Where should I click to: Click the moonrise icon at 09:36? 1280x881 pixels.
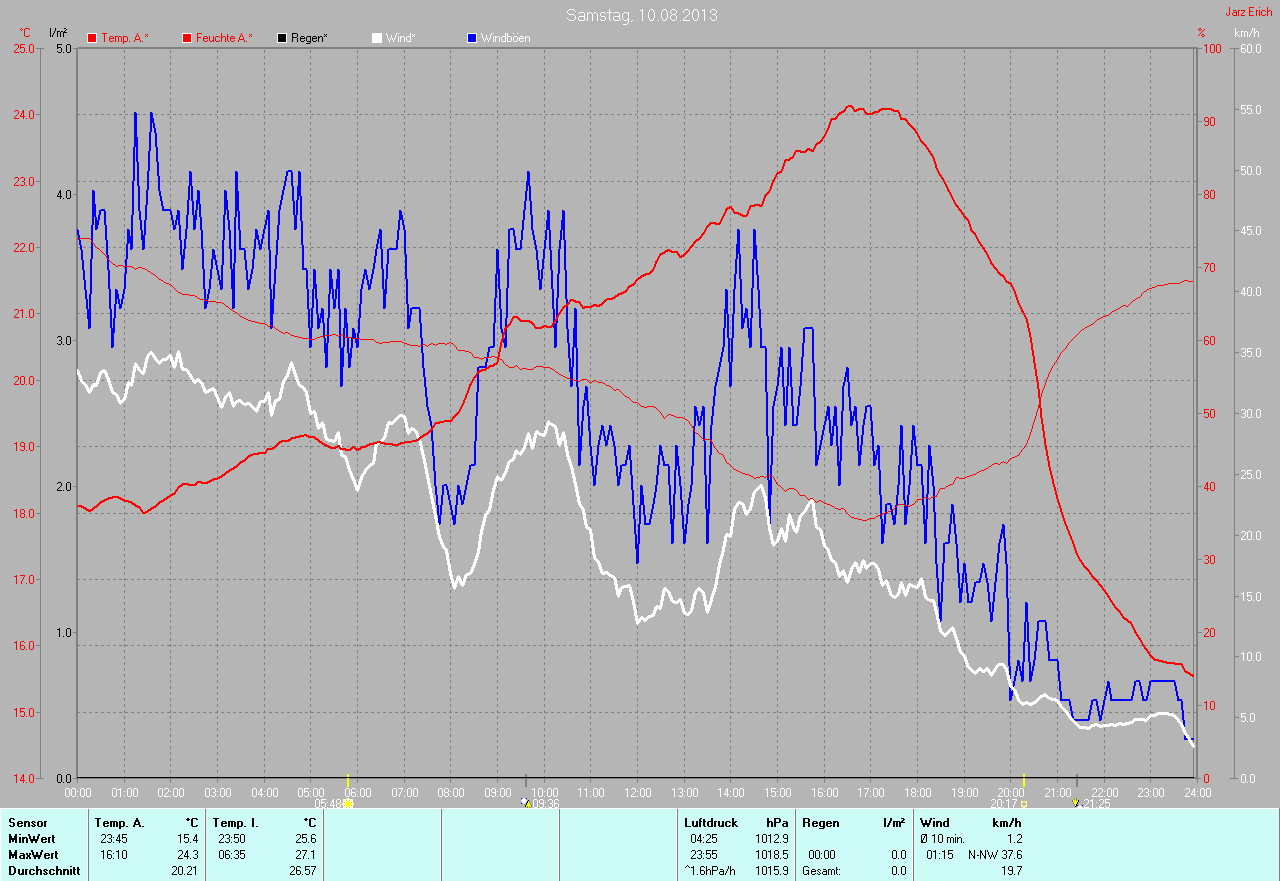point(526,803)
